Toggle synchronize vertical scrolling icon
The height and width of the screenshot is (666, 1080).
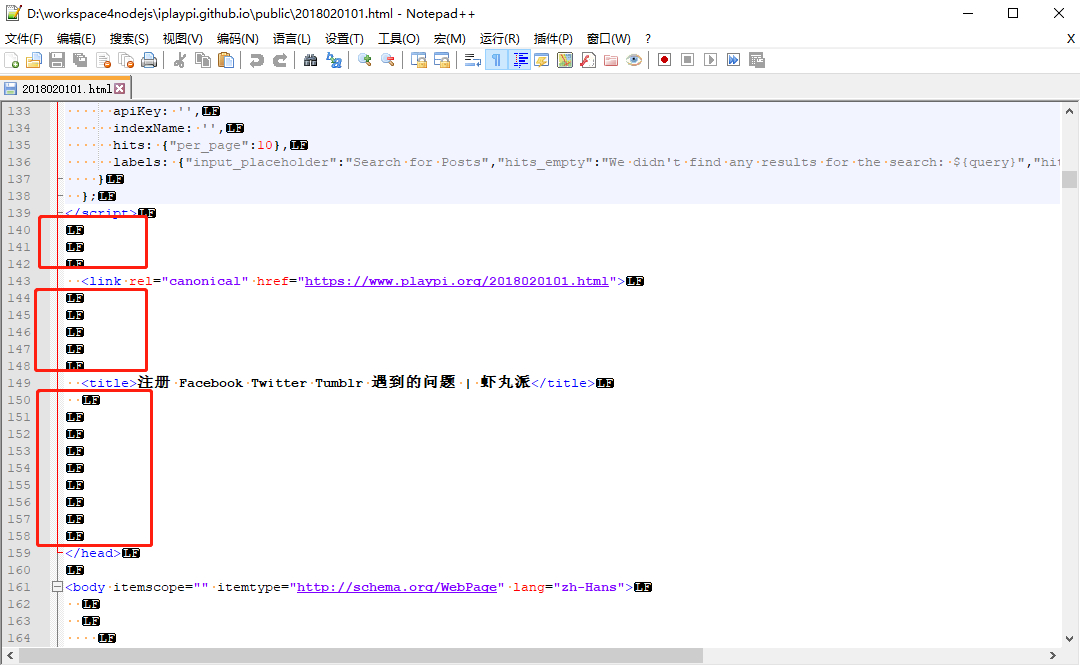pyautogui.click(x=419, y=61)
